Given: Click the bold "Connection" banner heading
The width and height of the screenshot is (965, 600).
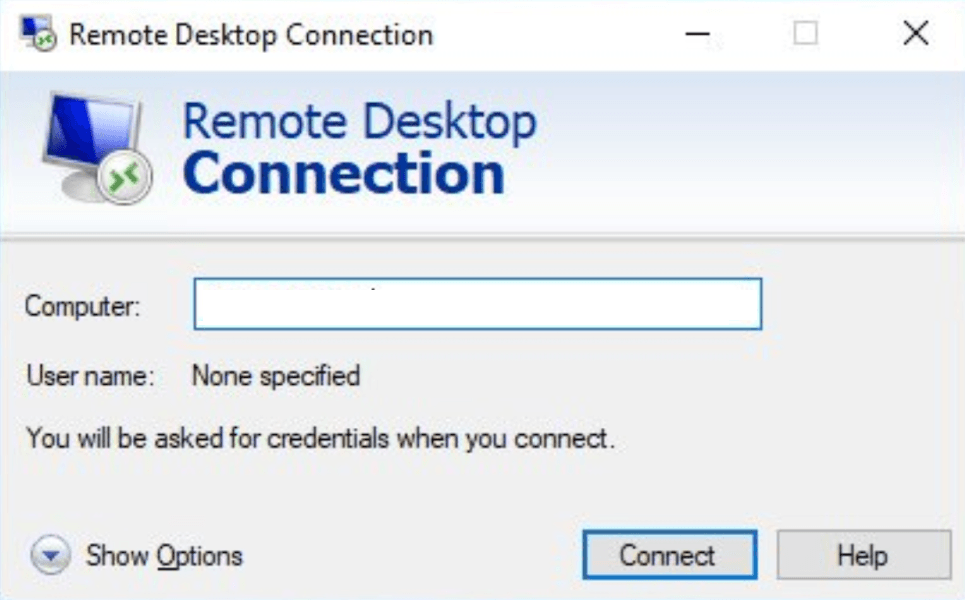Looking at the screenshot, I should pos(343,172).
